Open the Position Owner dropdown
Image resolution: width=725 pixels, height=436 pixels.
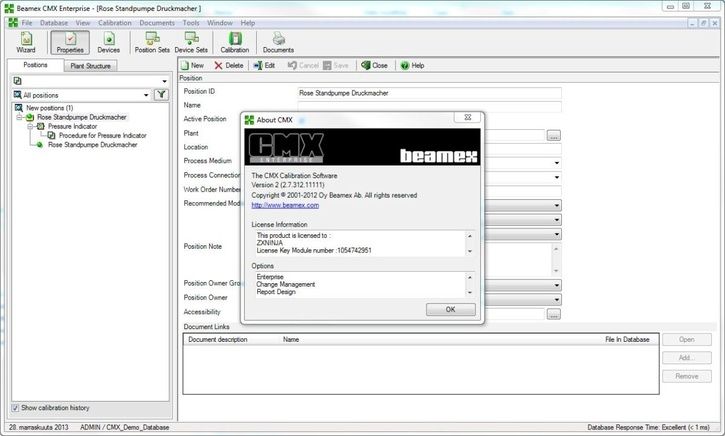point(557,300)
